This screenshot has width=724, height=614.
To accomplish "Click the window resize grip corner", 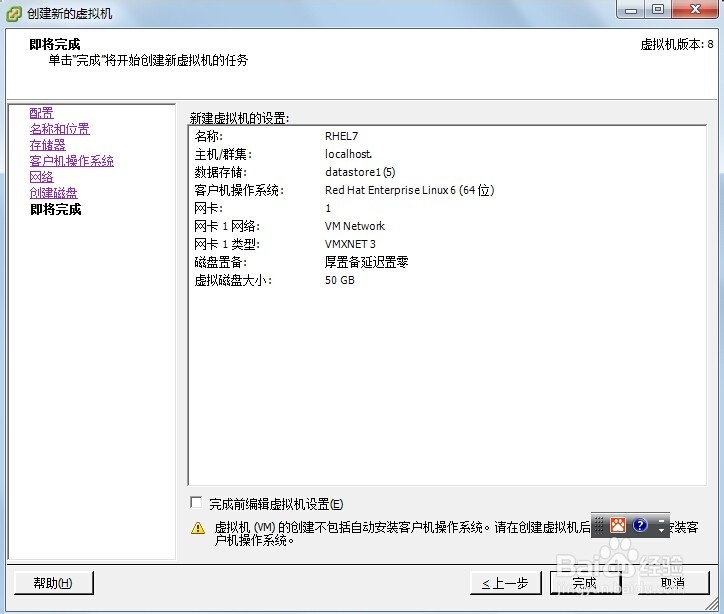I will 712,603.
